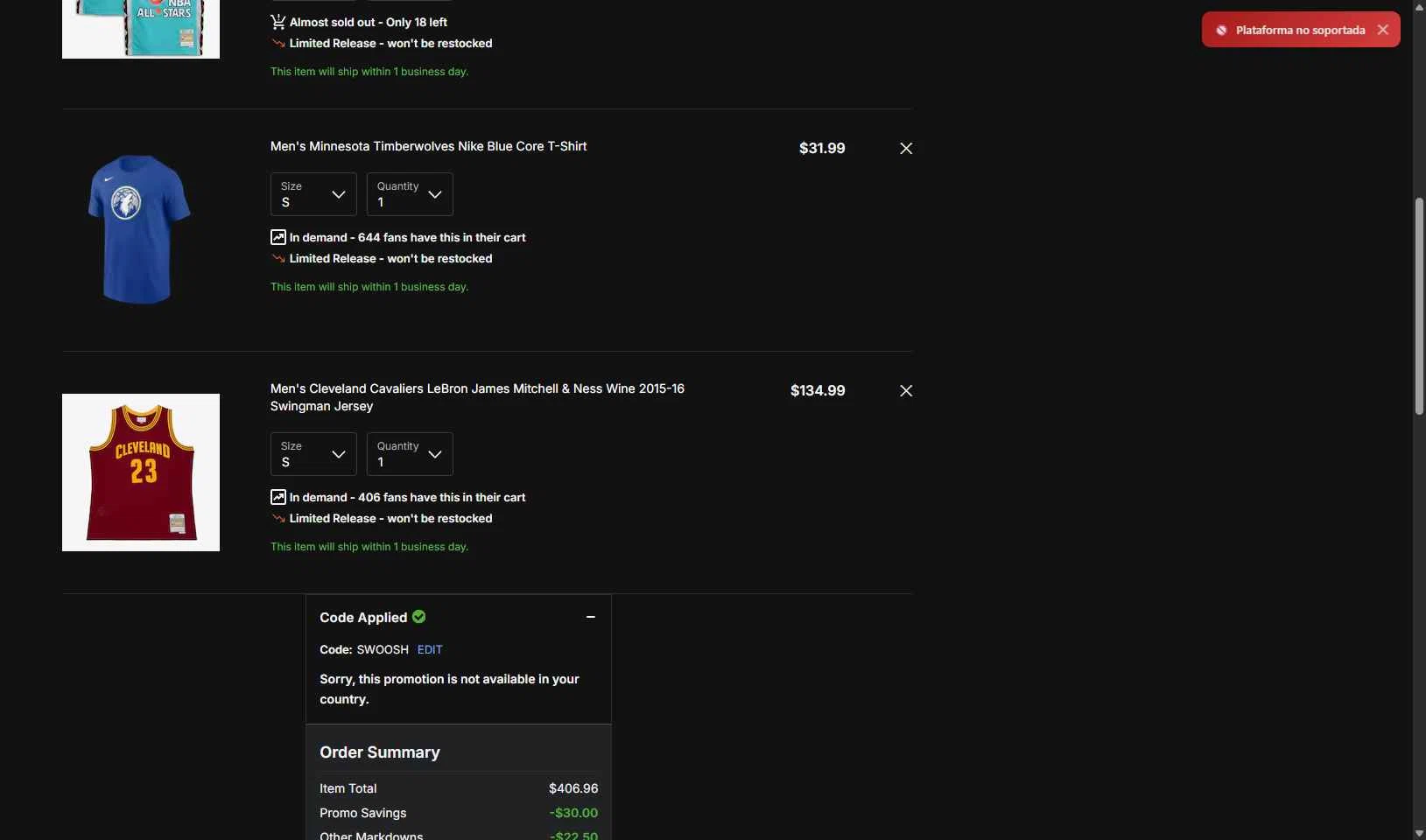The image size is (1426, 840).
Task: Open the Men's Minnesota Timberwolves T-Shirt product link
Action: (428, 146)
